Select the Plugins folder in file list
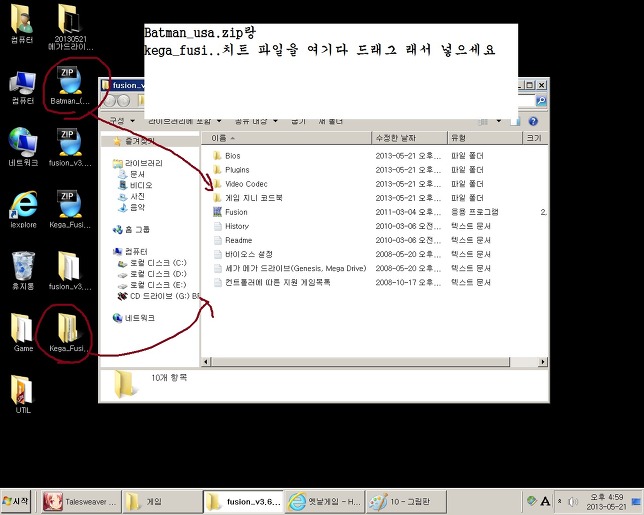 pos(231,170)
